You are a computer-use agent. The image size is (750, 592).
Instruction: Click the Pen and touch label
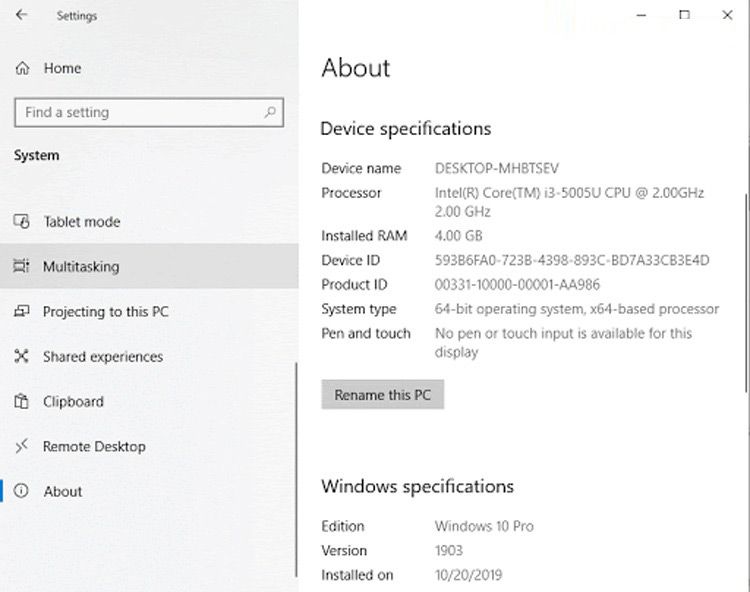click(366, 333)
